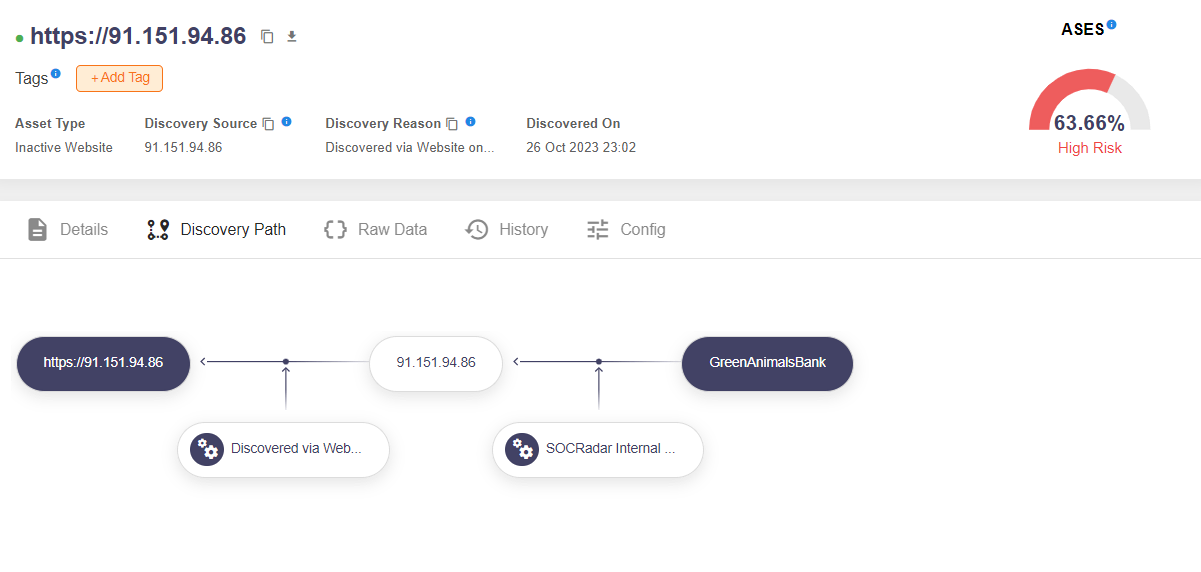Open the History tab
This screenshot has height=572, width=1201.
pyautogui.click(x=507, y=229)
